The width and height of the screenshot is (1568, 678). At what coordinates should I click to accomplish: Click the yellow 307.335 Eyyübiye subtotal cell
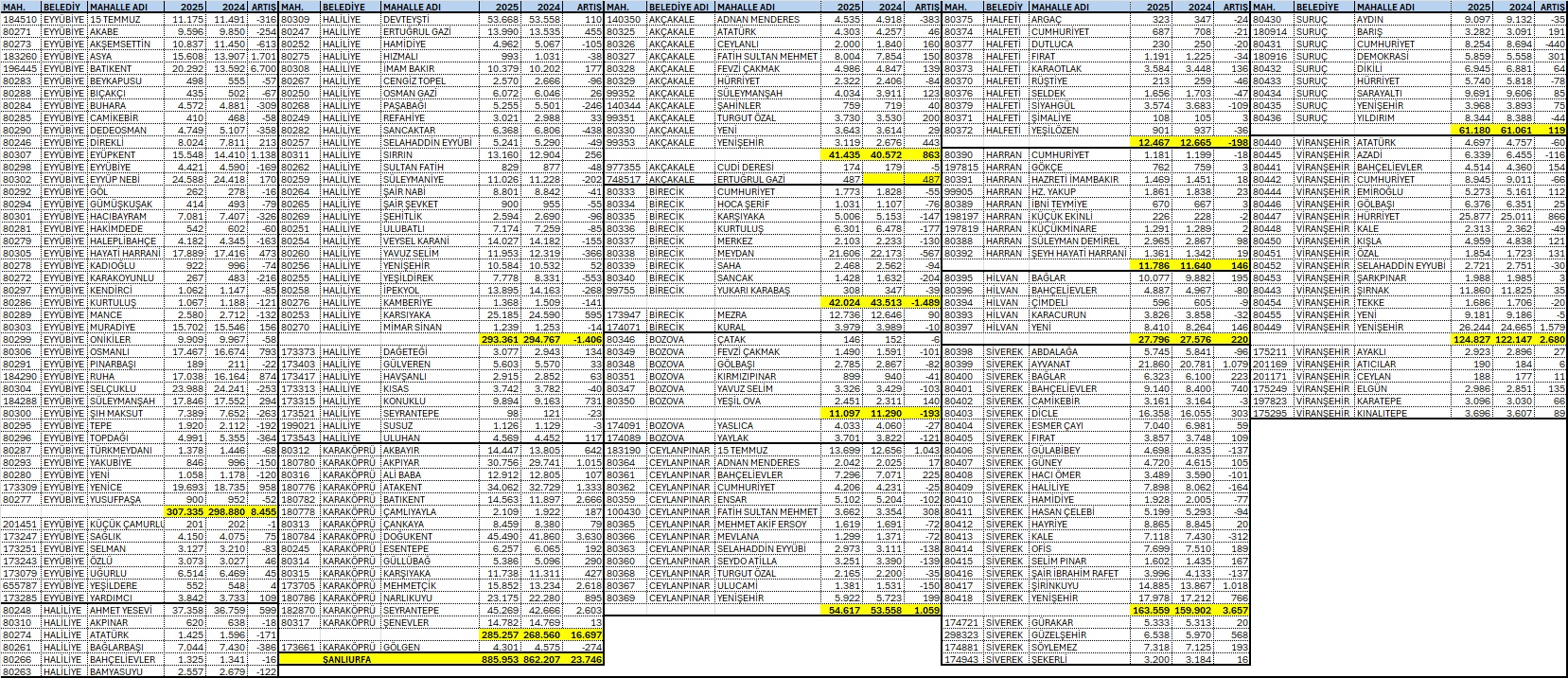(186, 511)
